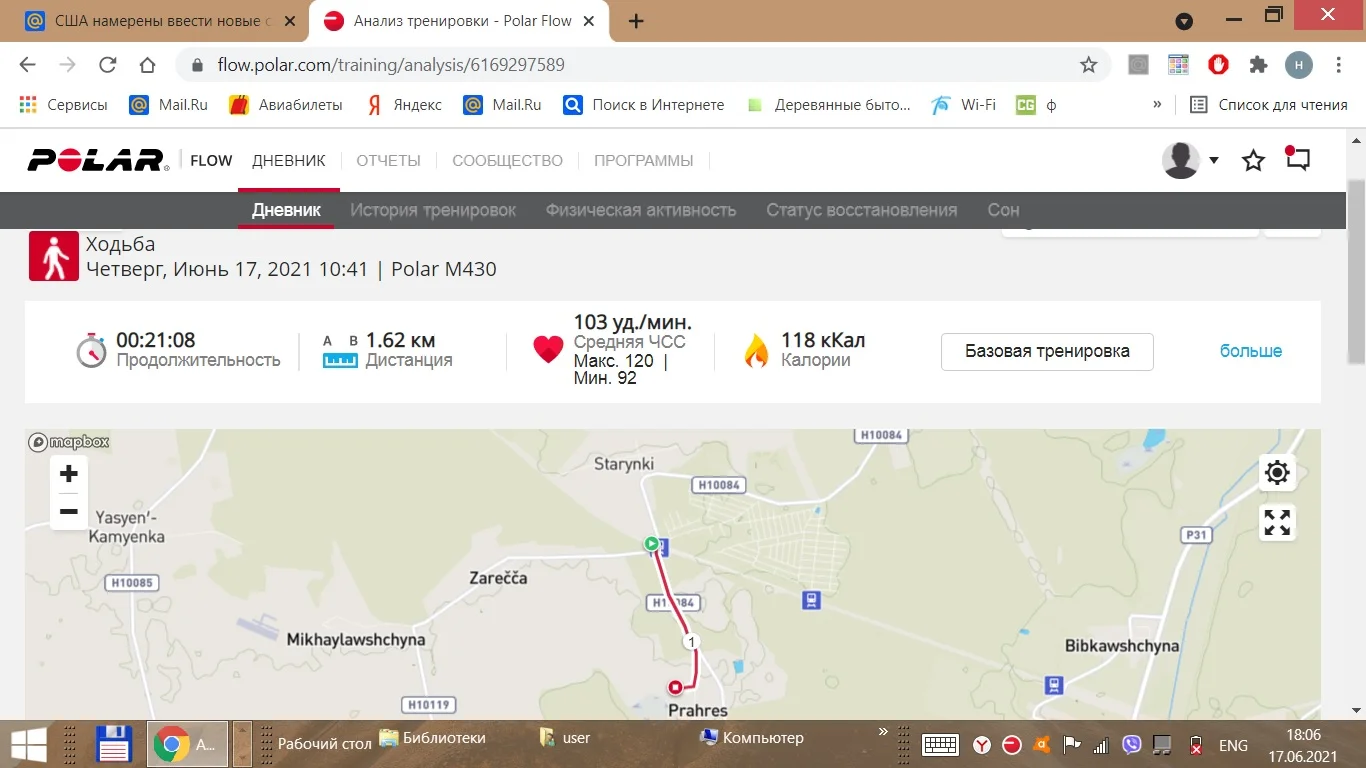Expand map to fullscreen
Screen dimensions: 1366x768
tap(1277, 522)
